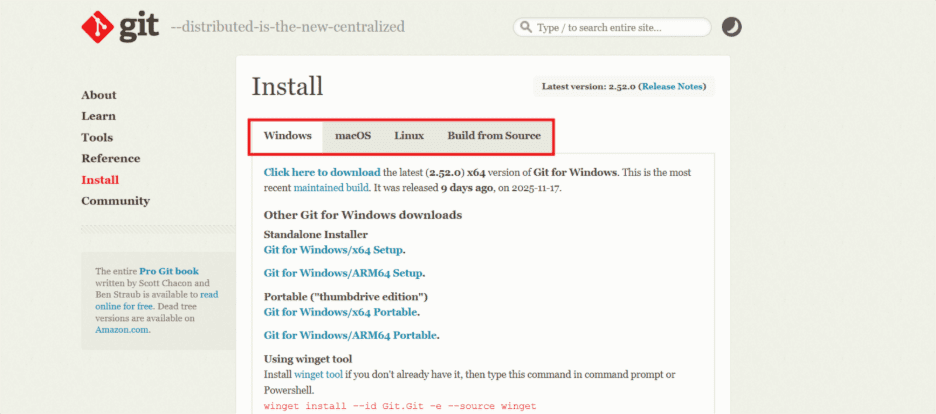Click the magnifier icon in search box
This screenshot has height=414, width=936.
pos(526,27)
